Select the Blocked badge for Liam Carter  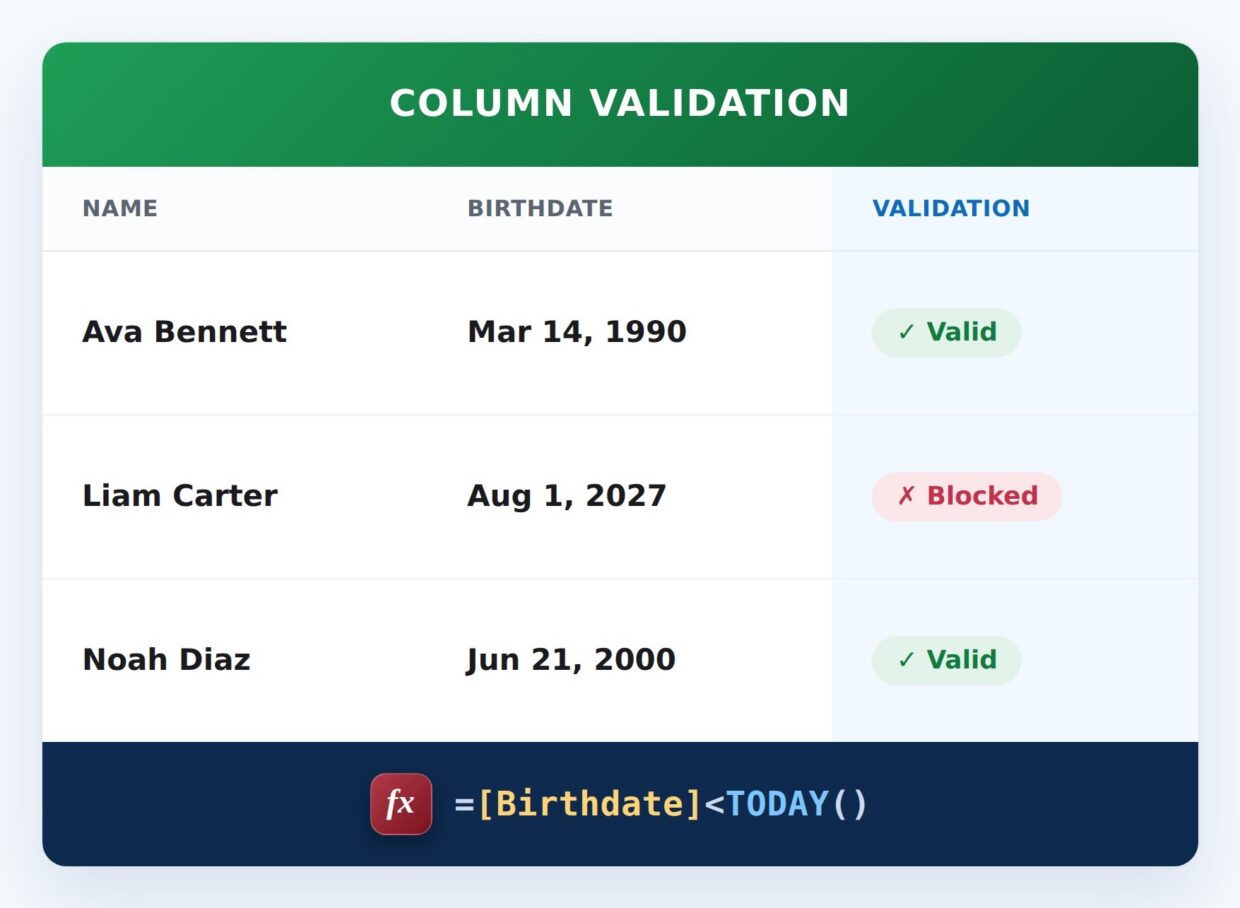[967, 496]
